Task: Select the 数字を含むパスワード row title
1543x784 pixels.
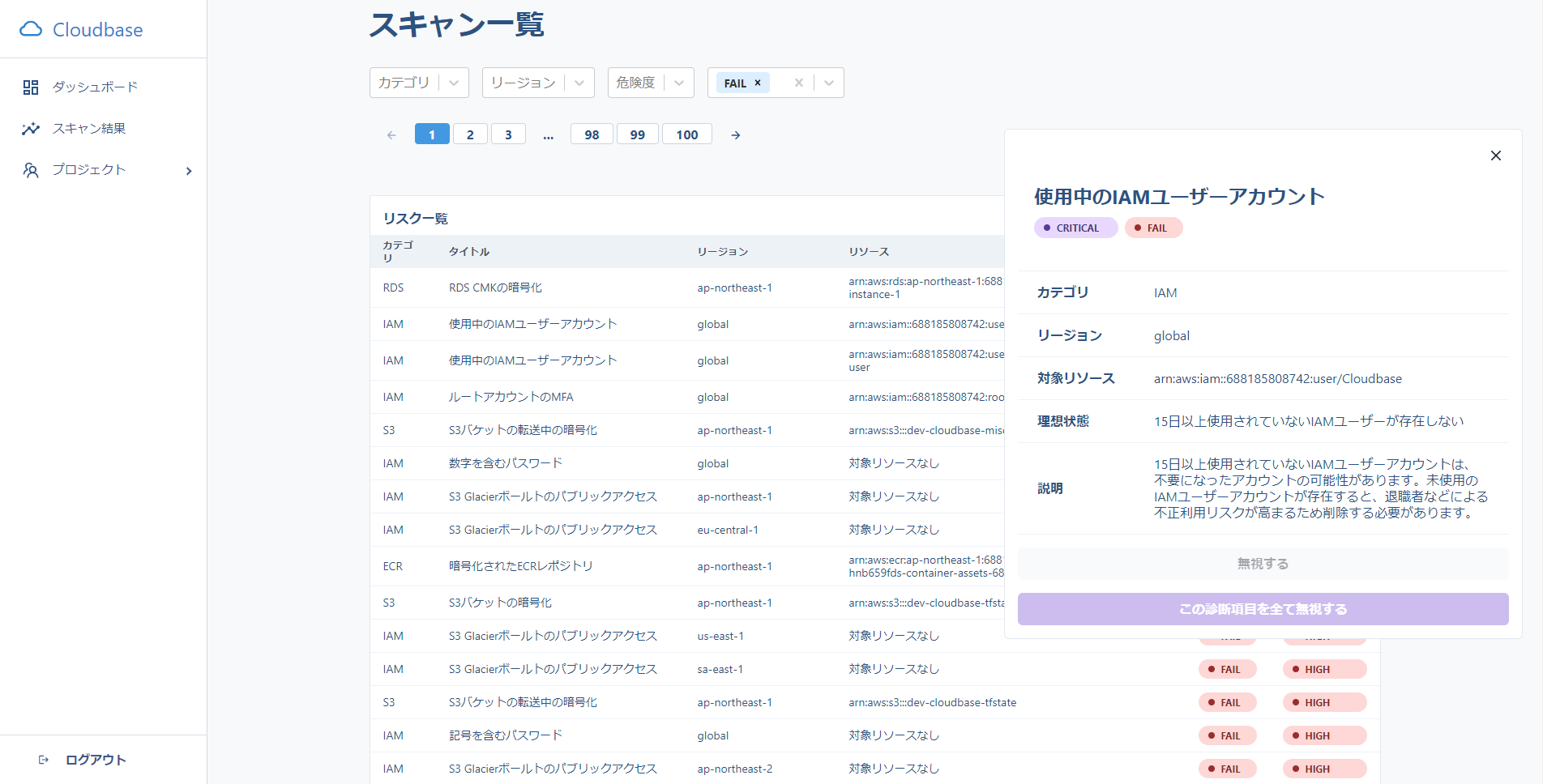Action: pyautogui.click(x=506, y=463)
